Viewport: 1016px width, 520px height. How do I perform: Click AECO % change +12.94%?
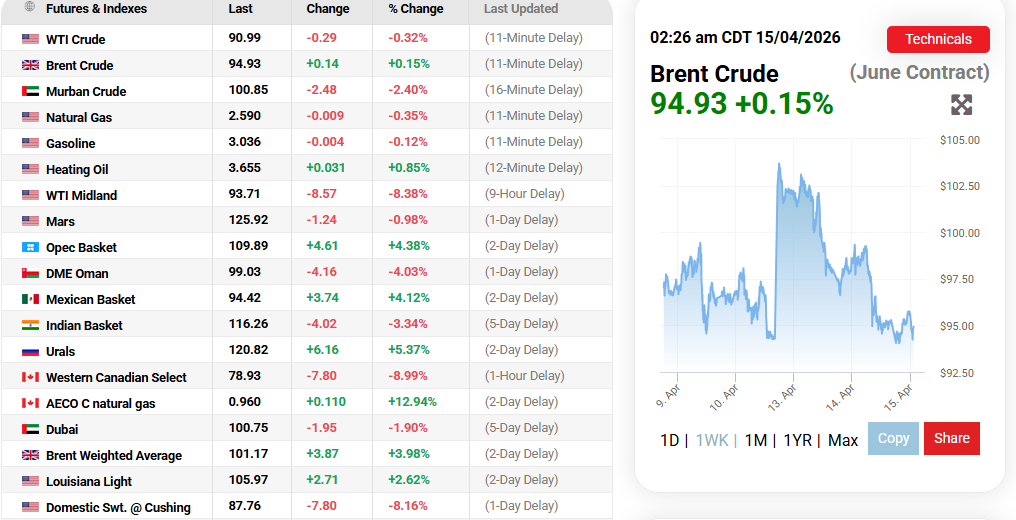tap(412, 401)
